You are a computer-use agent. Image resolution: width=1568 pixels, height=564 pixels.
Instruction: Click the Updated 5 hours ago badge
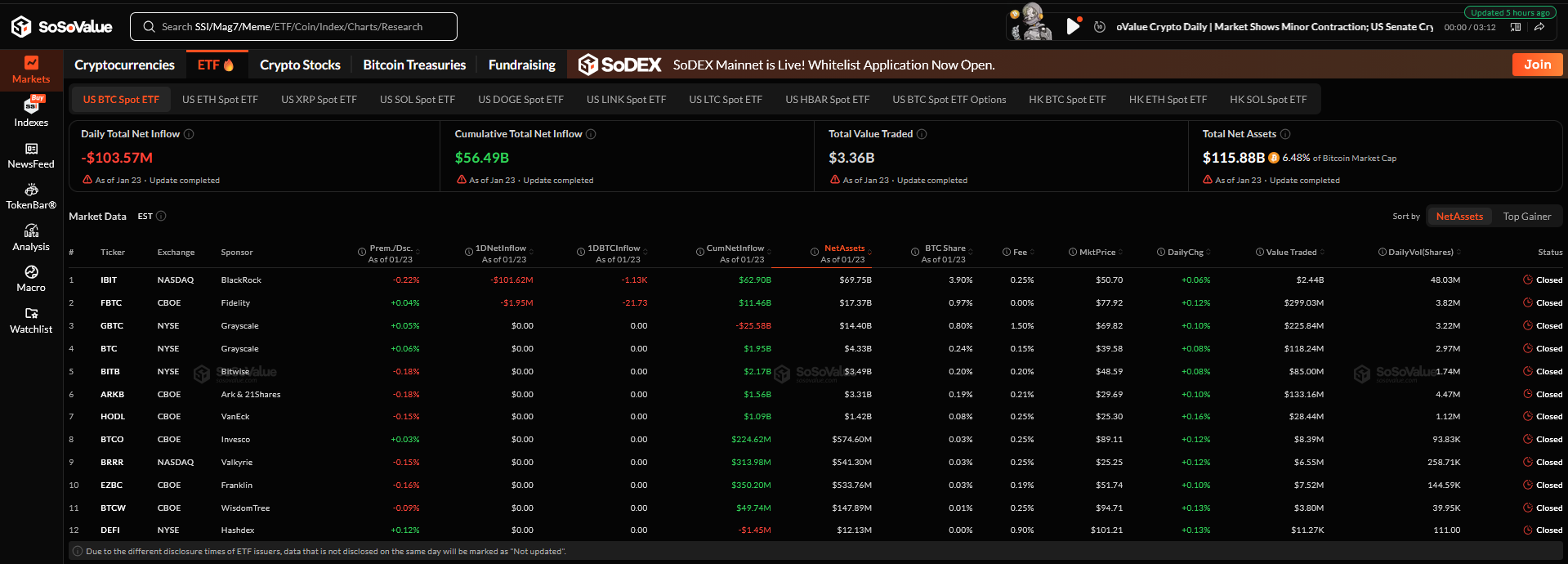click(1510, 12)
